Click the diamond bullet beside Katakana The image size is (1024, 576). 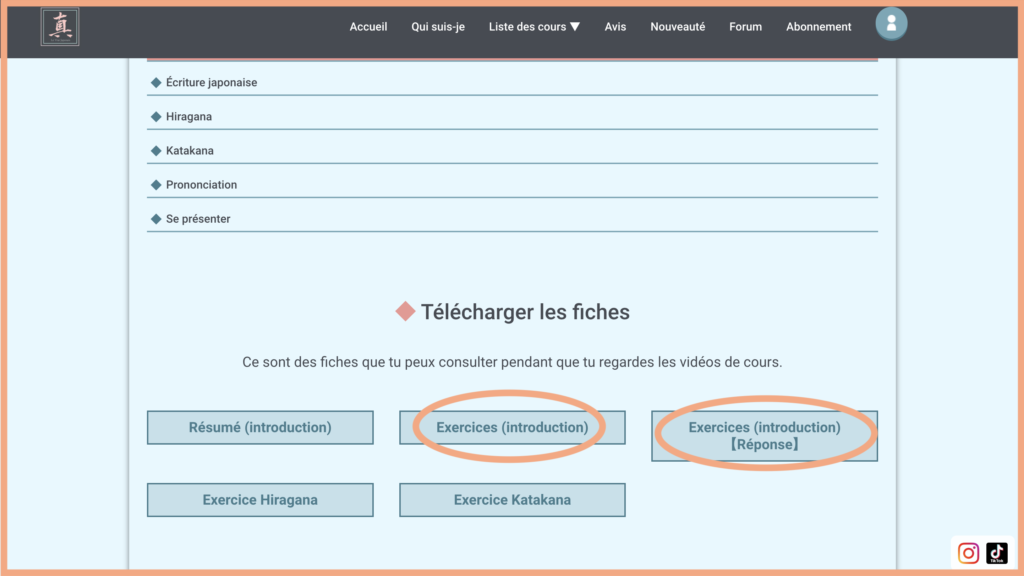click(156, 151)
